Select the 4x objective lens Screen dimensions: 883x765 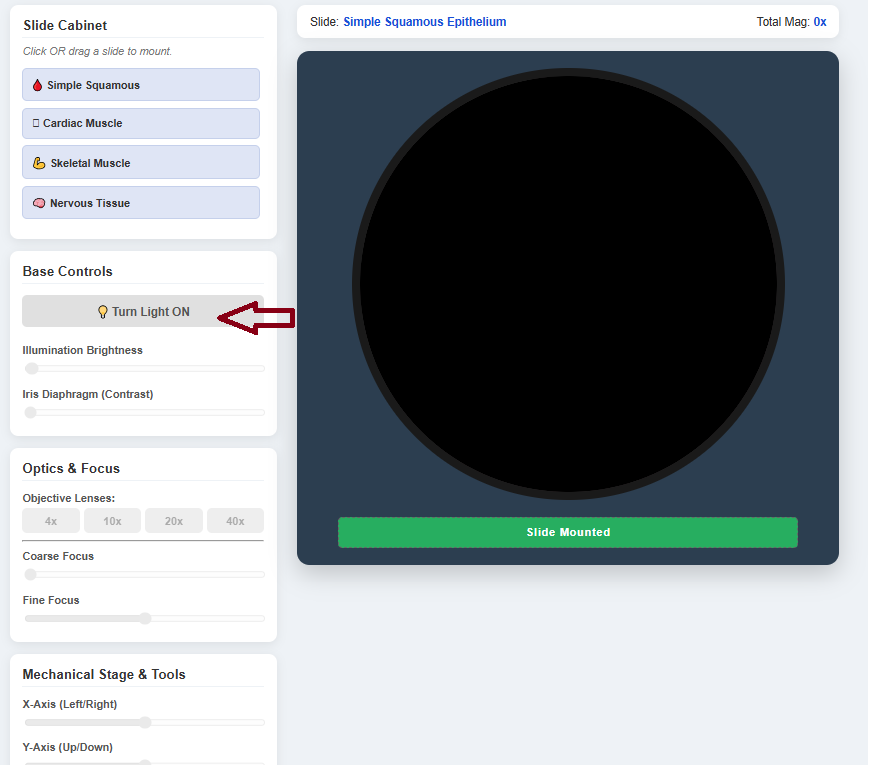coord(51,521)
